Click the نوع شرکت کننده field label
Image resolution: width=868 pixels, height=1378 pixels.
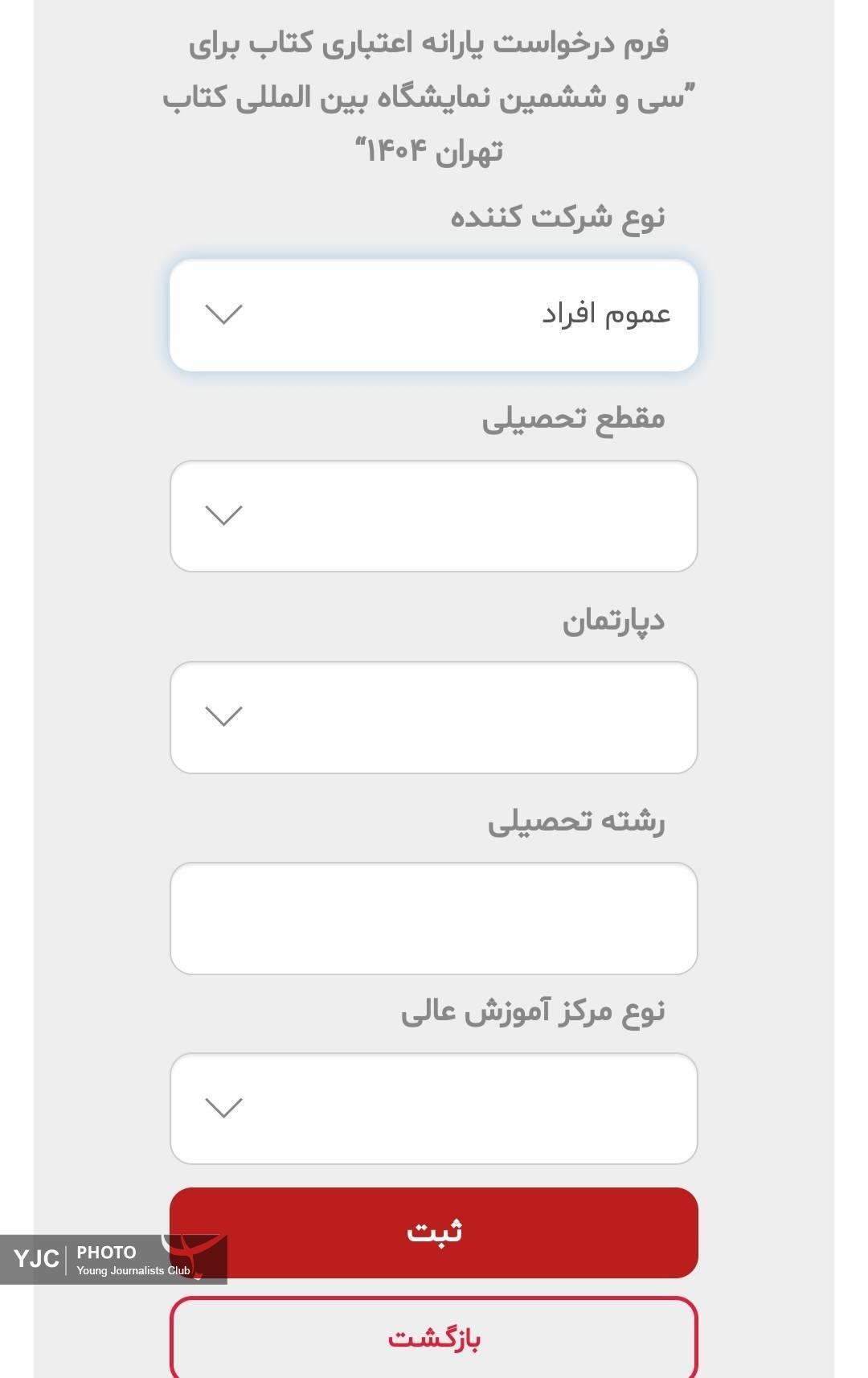tap(557, 217)
